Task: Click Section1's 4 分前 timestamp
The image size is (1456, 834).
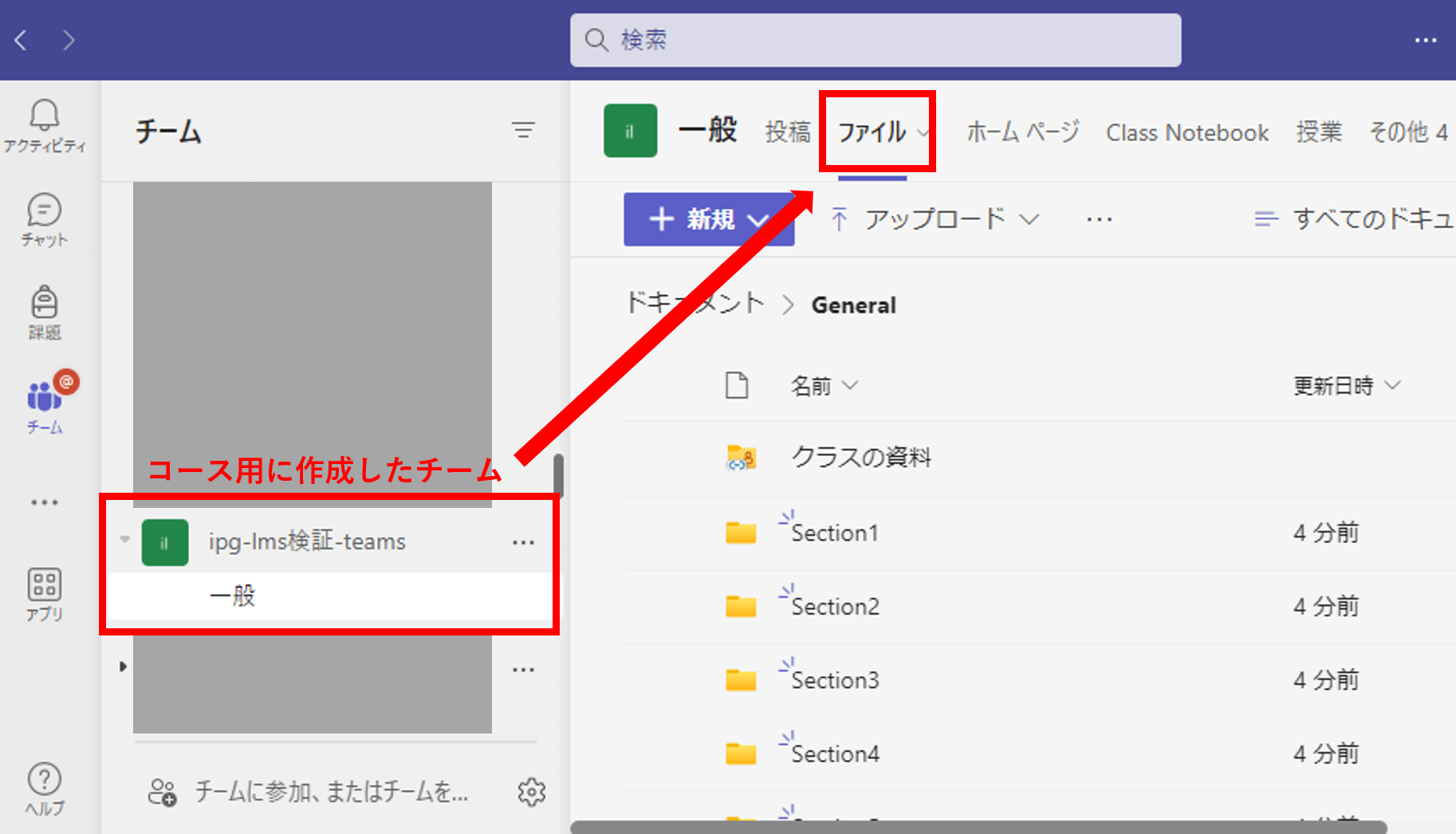Action: (x=1326, y=533)
